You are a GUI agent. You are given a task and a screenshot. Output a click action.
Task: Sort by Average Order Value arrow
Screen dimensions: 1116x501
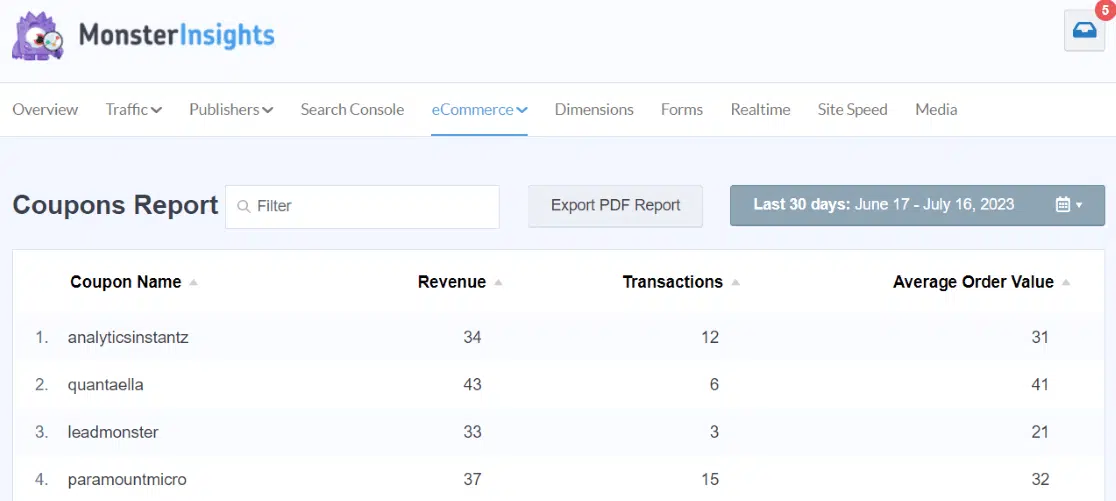(x=1066, y=283)
